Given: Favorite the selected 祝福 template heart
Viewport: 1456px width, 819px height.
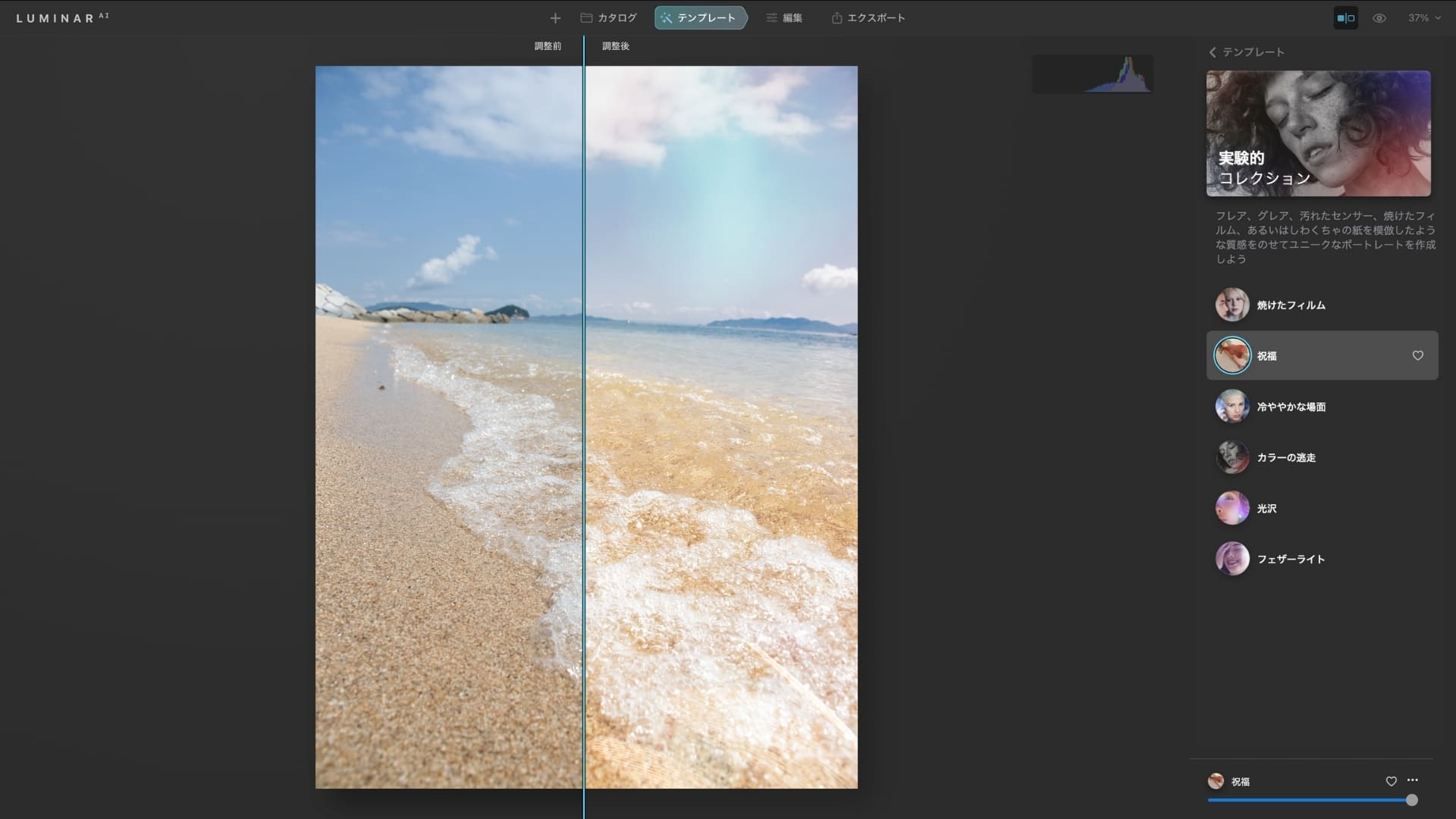Looking at the screenshot, I should click(1417, 356).
